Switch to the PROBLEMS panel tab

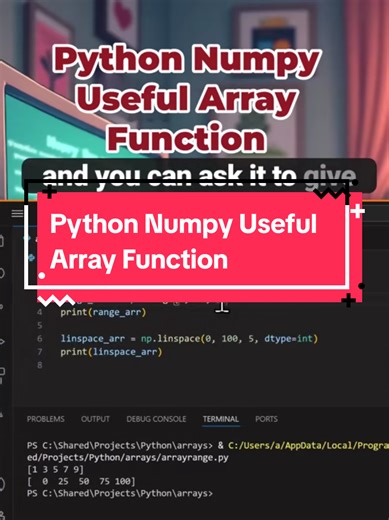[46, 419]
